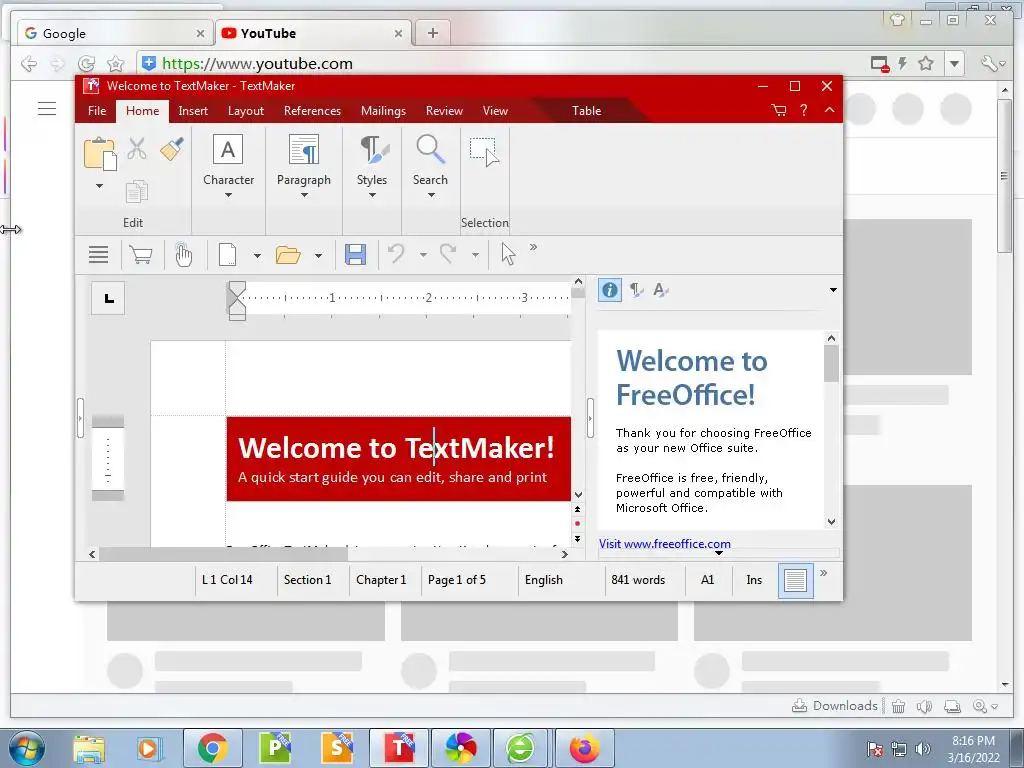Open Firefox from the taskbar
The height and width of the screenshot is (768, 1024).
tap(584, 748)
